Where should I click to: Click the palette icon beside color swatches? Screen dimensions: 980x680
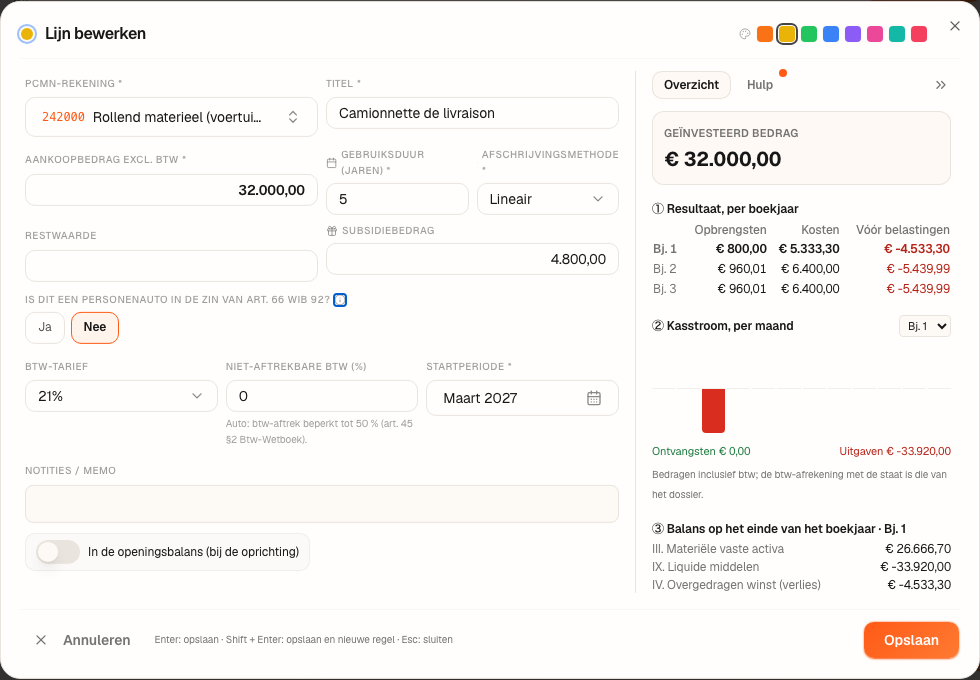744,34
